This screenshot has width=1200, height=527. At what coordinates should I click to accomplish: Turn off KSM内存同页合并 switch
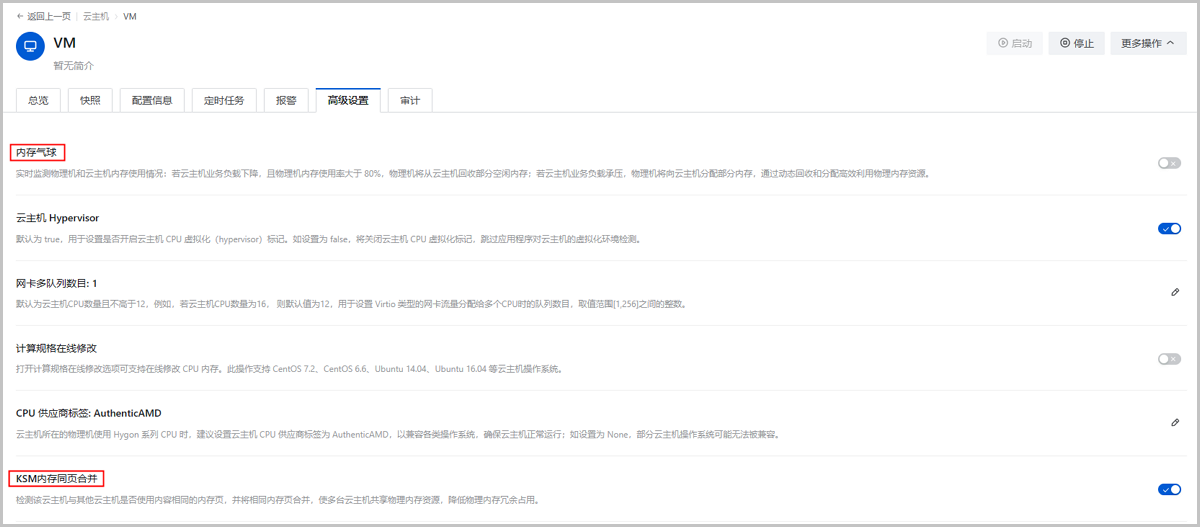[1168, 489]
